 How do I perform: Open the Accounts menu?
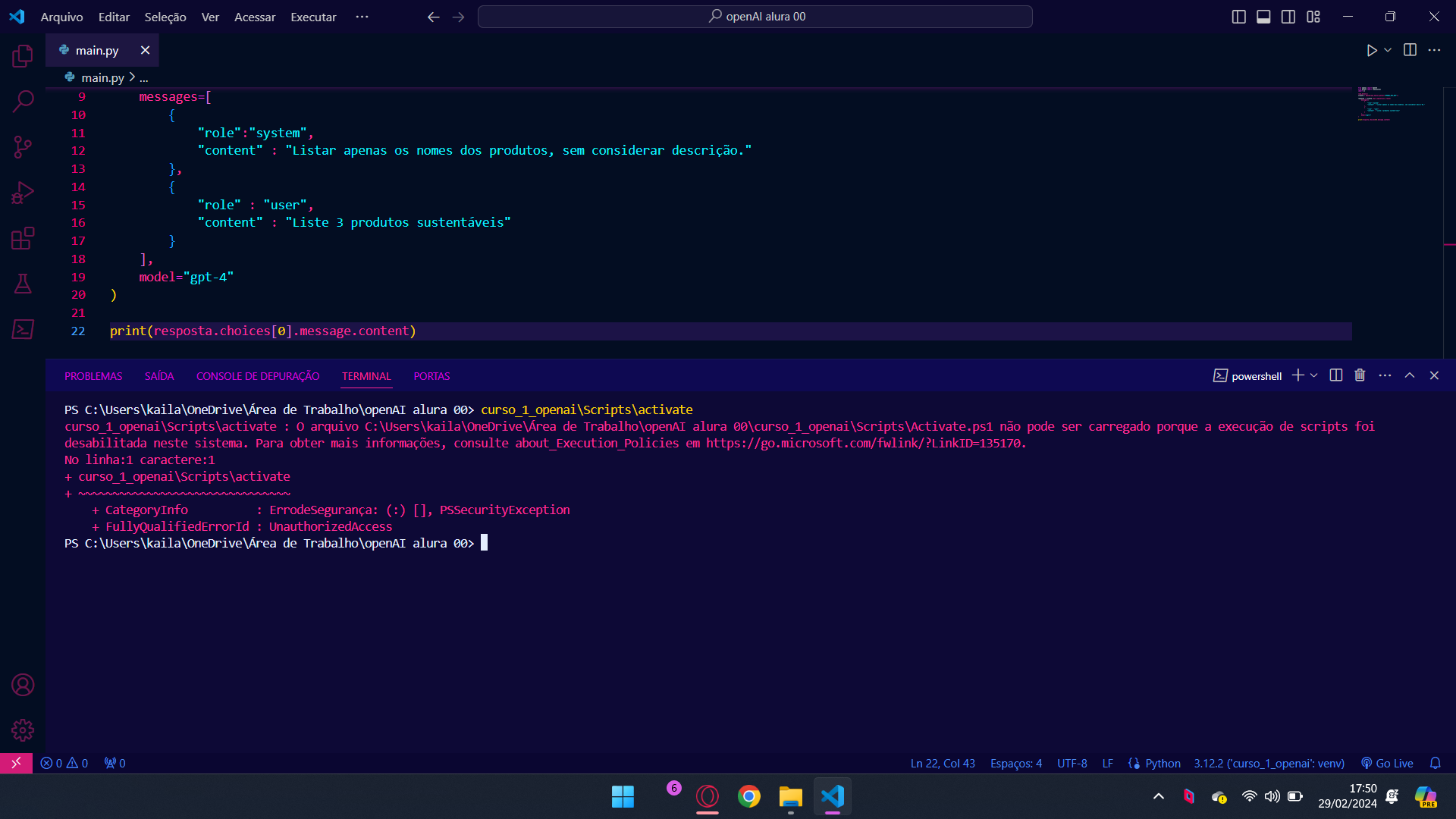(23, 685)
